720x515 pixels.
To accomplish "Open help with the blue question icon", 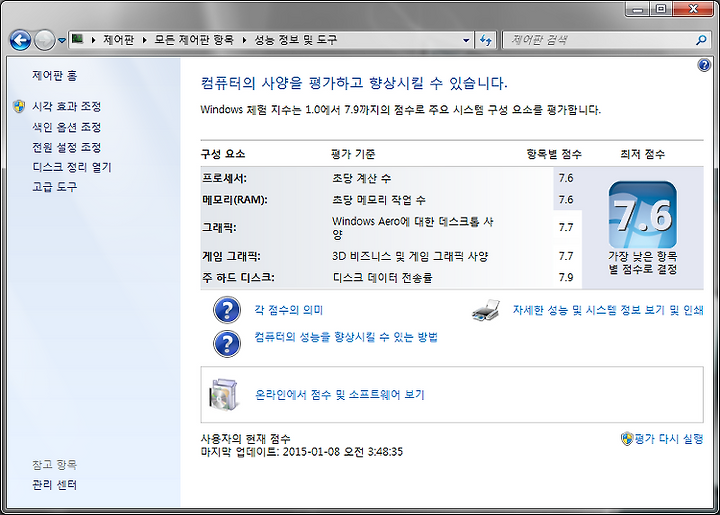I will tap(704, 65).
